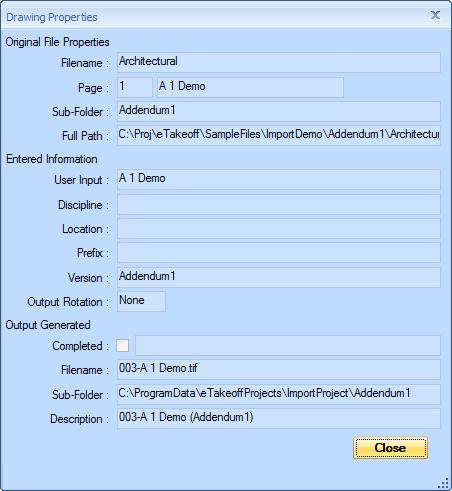Click the empty Location field
The image size is (452, 491).
click(279, 229)
